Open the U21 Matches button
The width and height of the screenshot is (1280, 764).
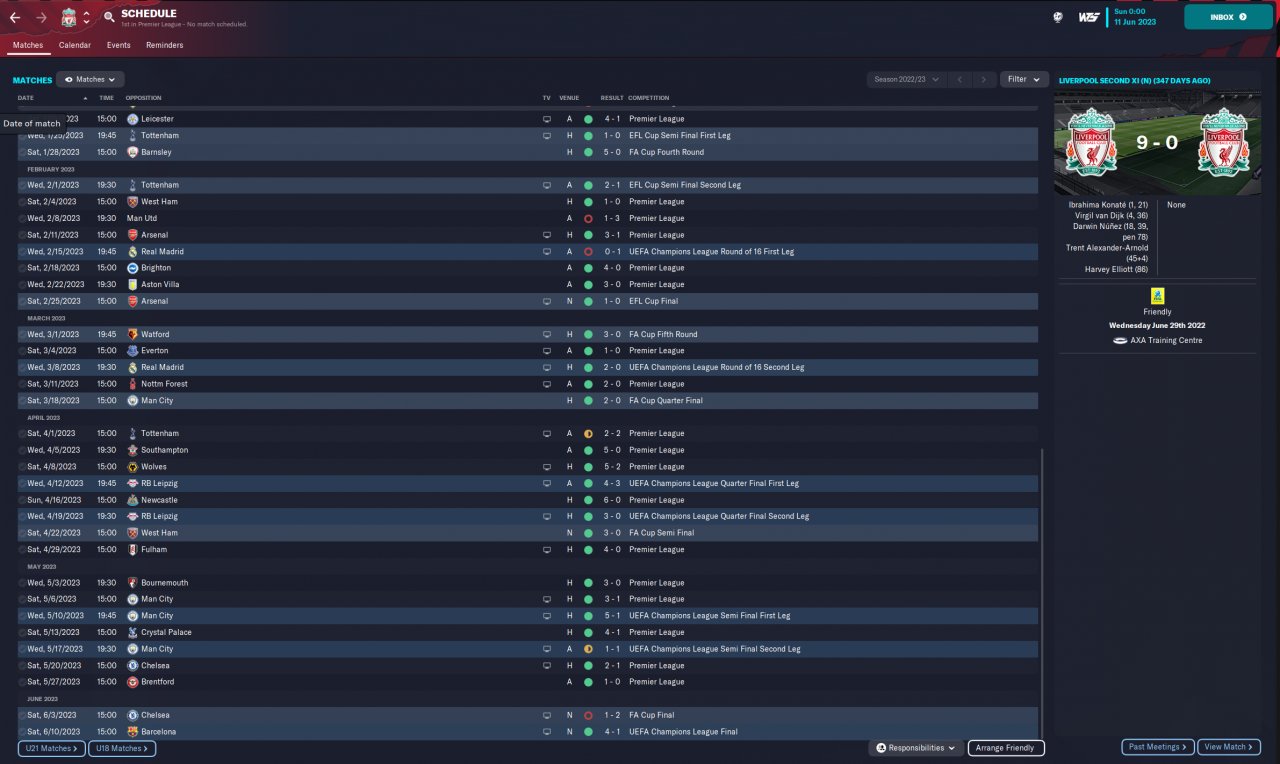(x=51, y=748)
